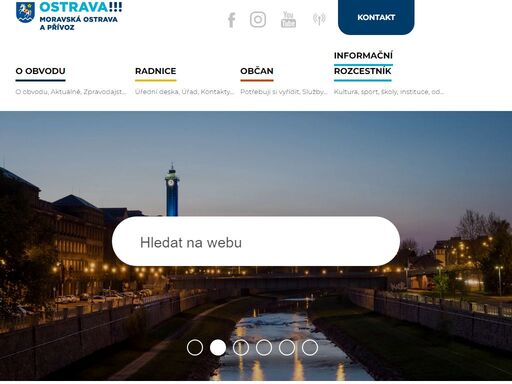Click the OSTRAVA!!! site title
Image resolution: width=512 pixels, height=384 pixels.
pos(81,7)
